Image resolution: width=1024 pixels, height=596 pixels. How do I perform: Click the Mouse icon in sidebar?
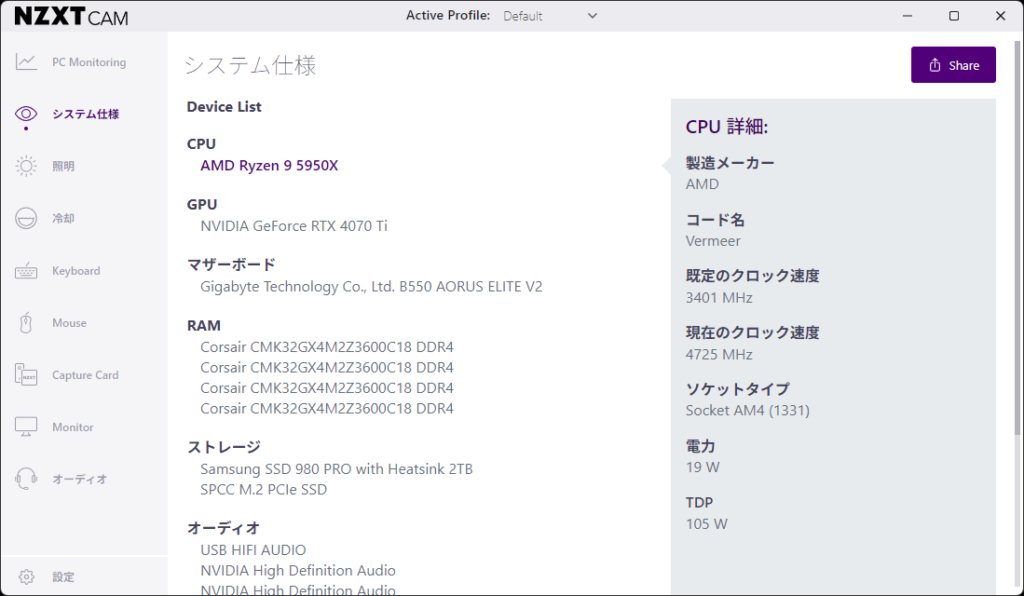click(x=26, y=323)
